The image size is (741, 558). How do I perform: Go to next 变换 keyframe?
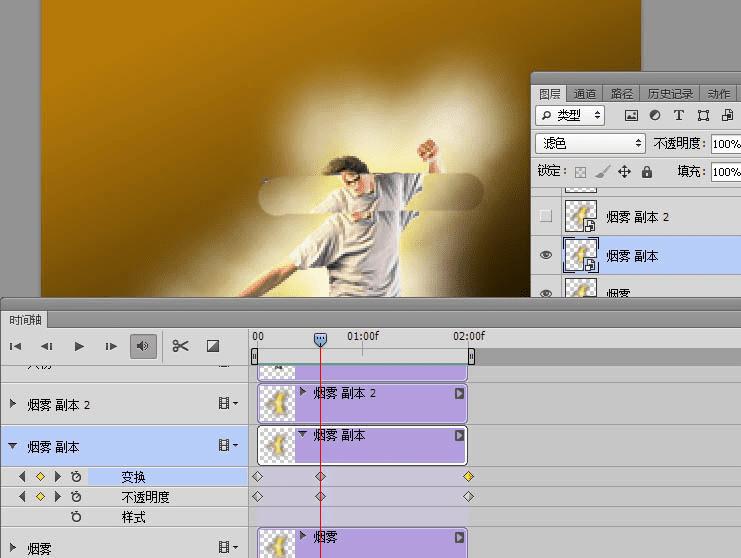point(58,477)
